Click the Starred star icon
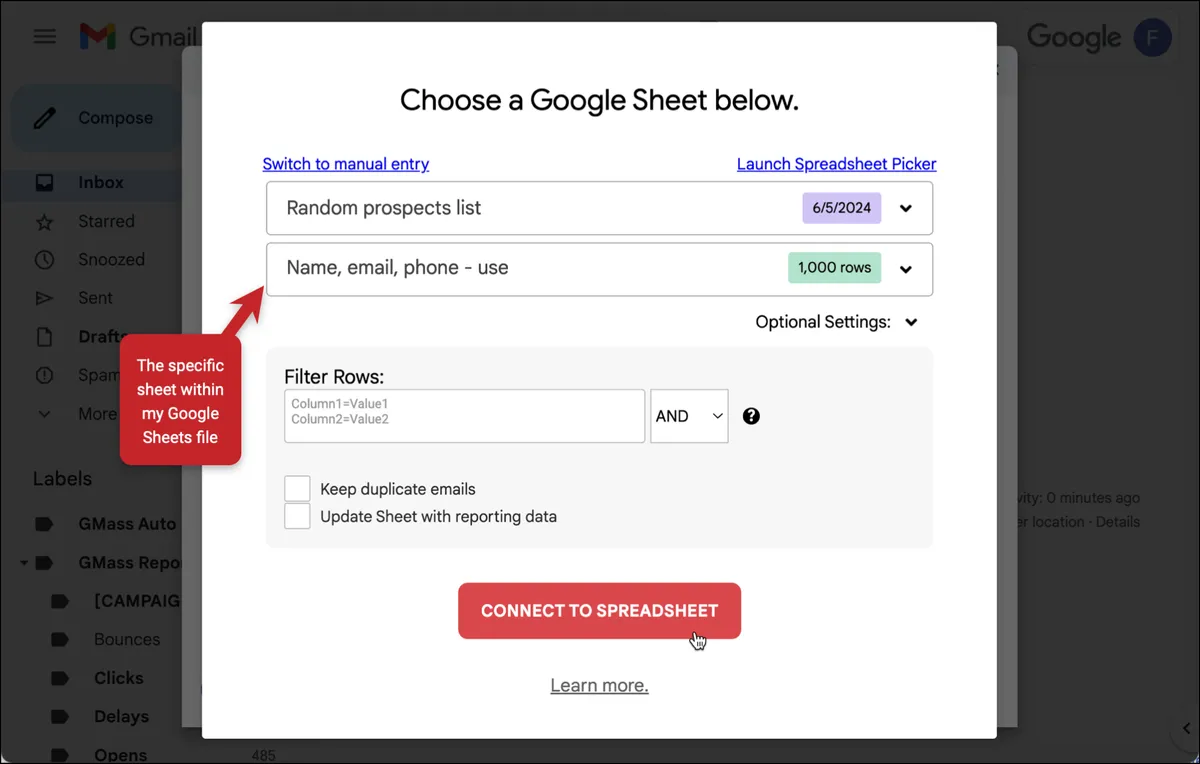This screenshot has height=764, width=1200. pyautogui.click(x=44, y=221)
